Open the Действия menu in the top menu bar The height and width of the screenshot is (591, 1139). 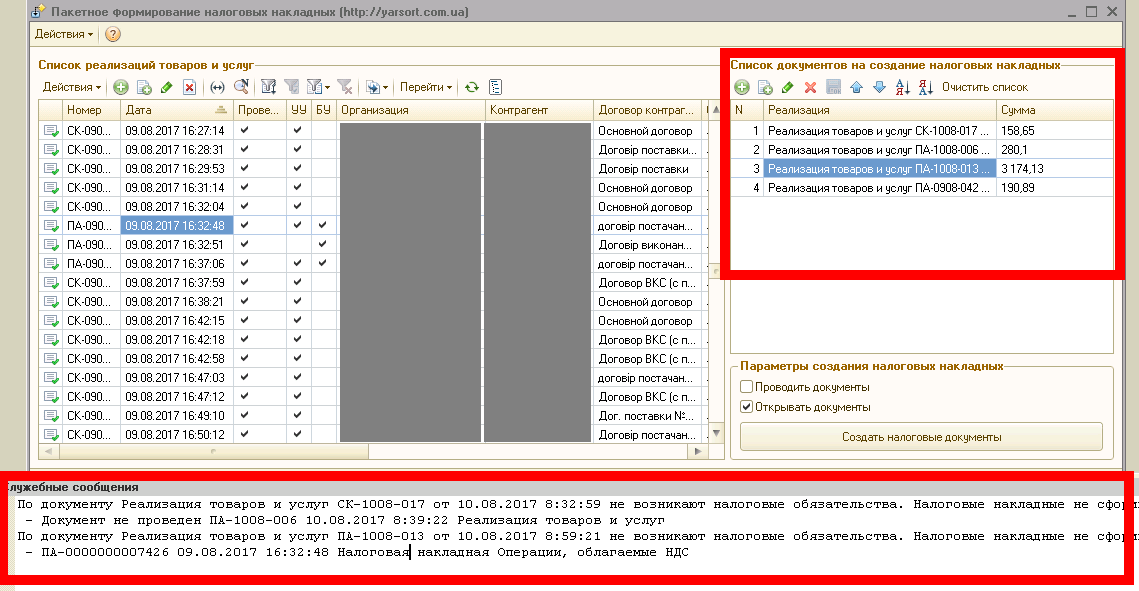click(64, 34)
